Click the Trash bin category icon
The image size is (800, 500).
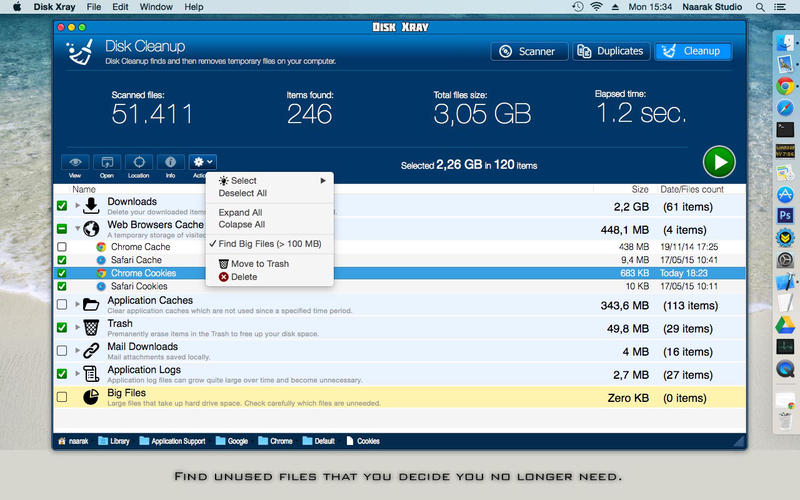tap(91, 328)
